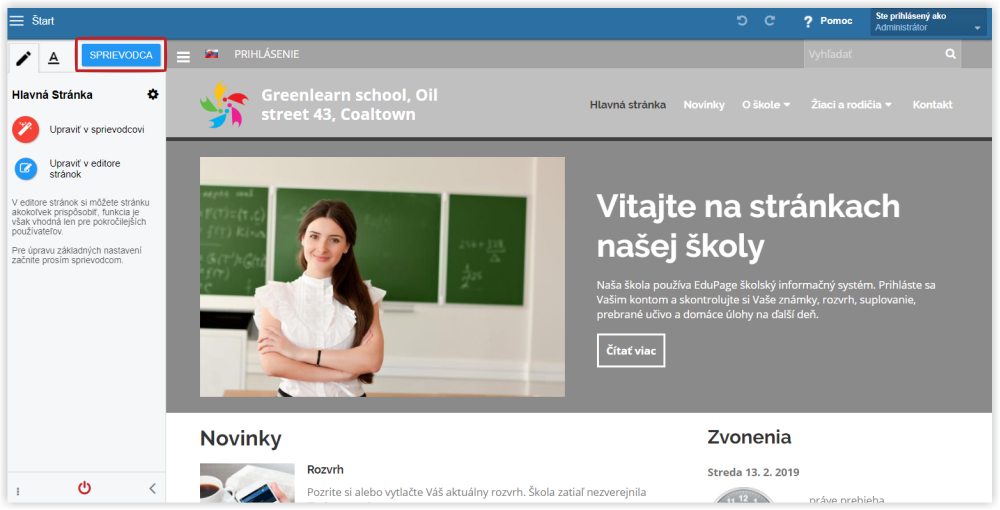Expand the Žiaci a rodičia menu
The height and width of the screenshot is (510, 1000).
[851, 105]
